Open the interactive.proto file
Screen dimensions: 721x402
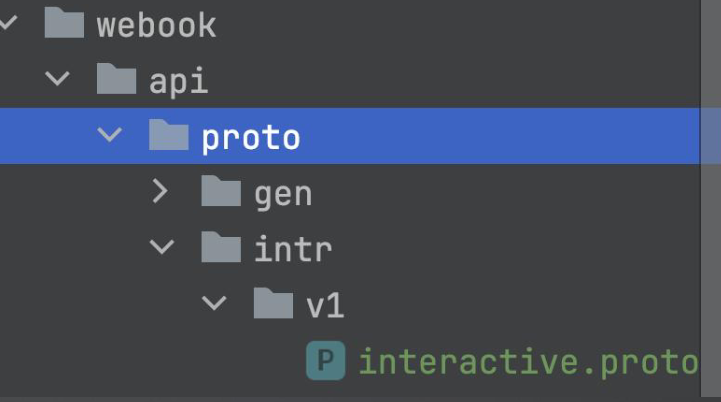[x=528, y=363]
